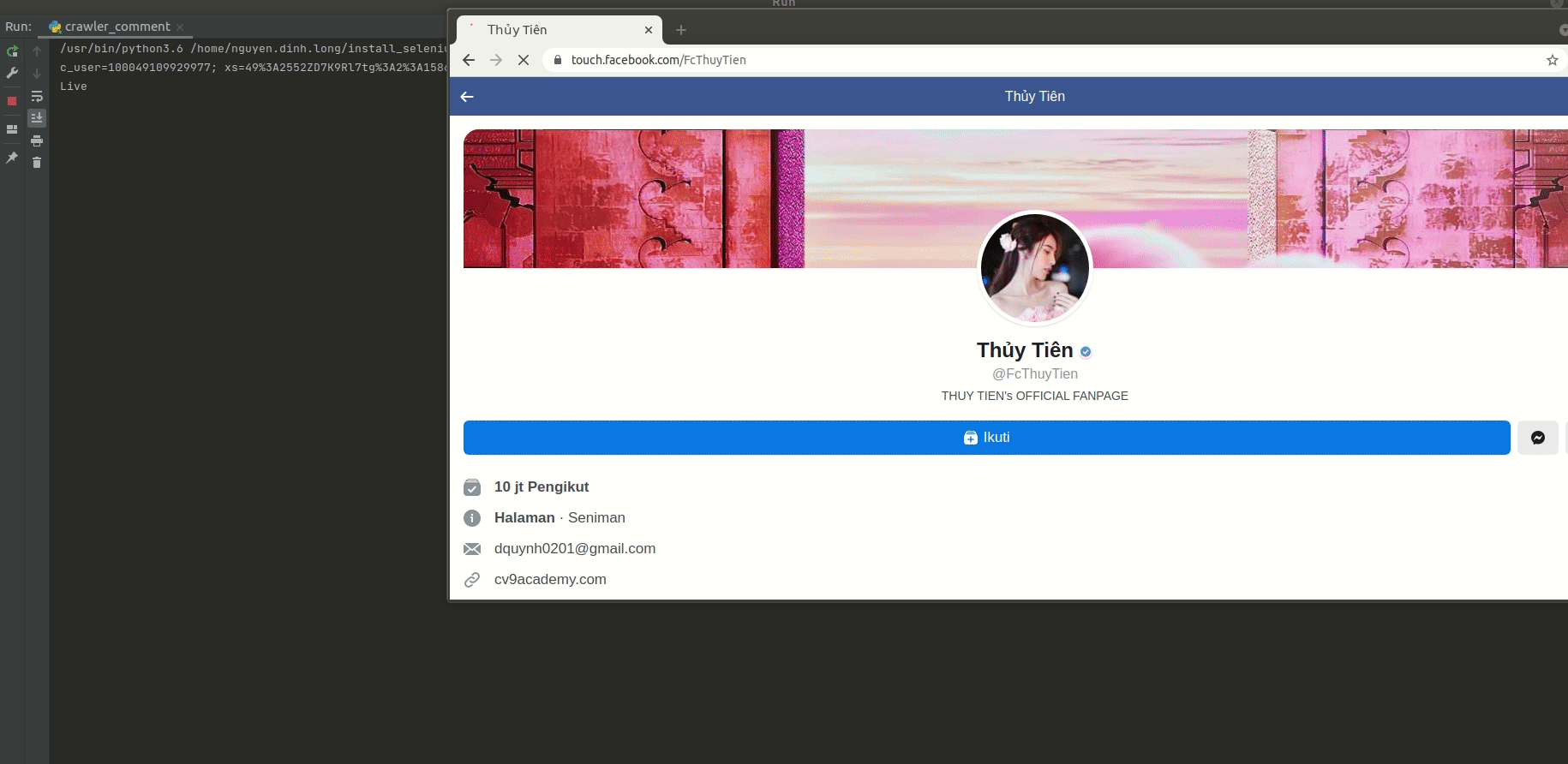Image resolution: width=1568 pixels, height=764 pixels.
Task: Click the 'Live' console output line
Action: [x=74, y=87]
